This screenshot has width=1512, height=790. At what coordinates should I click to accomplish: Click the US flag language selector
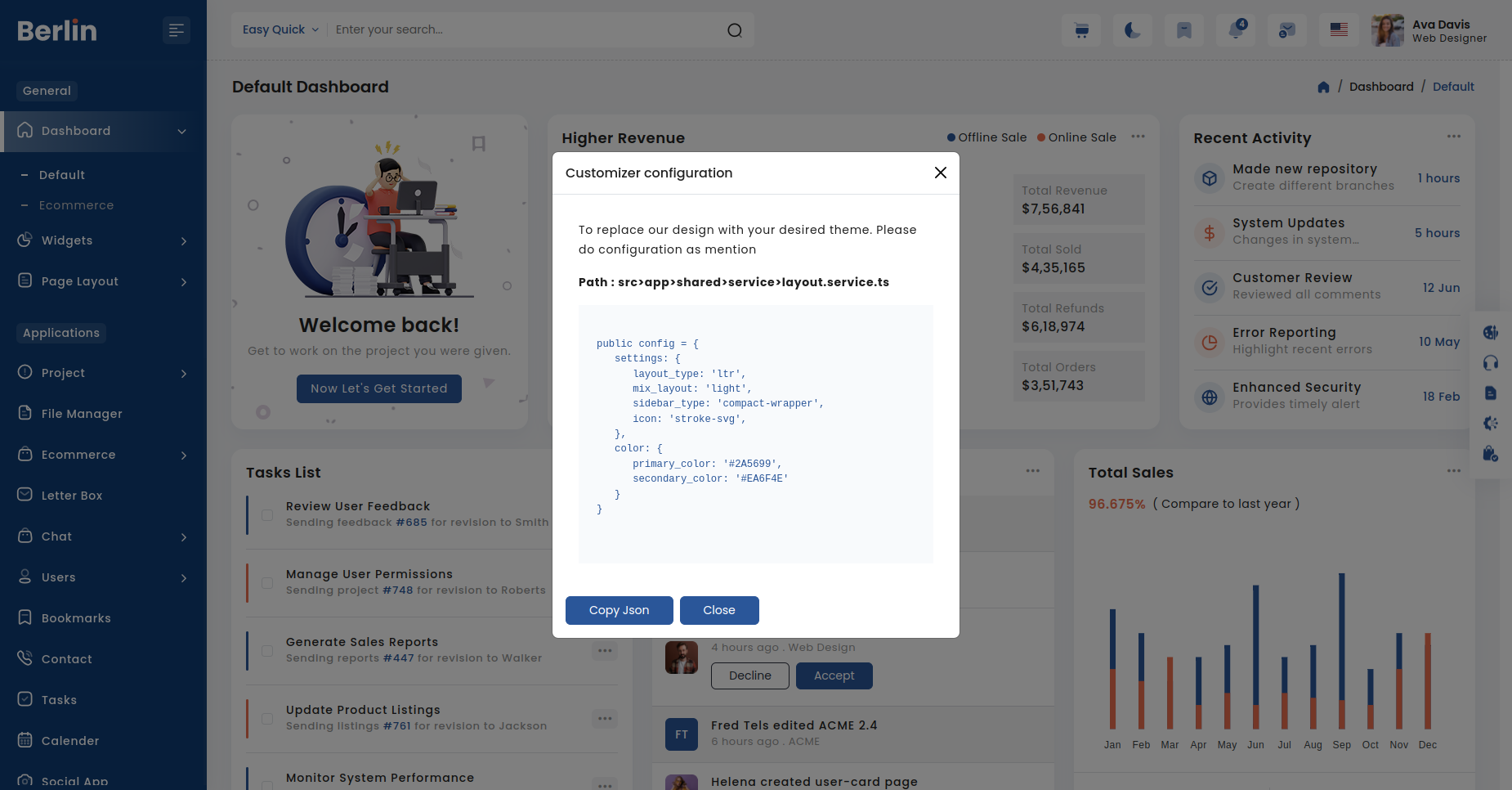click(1339, 30)
